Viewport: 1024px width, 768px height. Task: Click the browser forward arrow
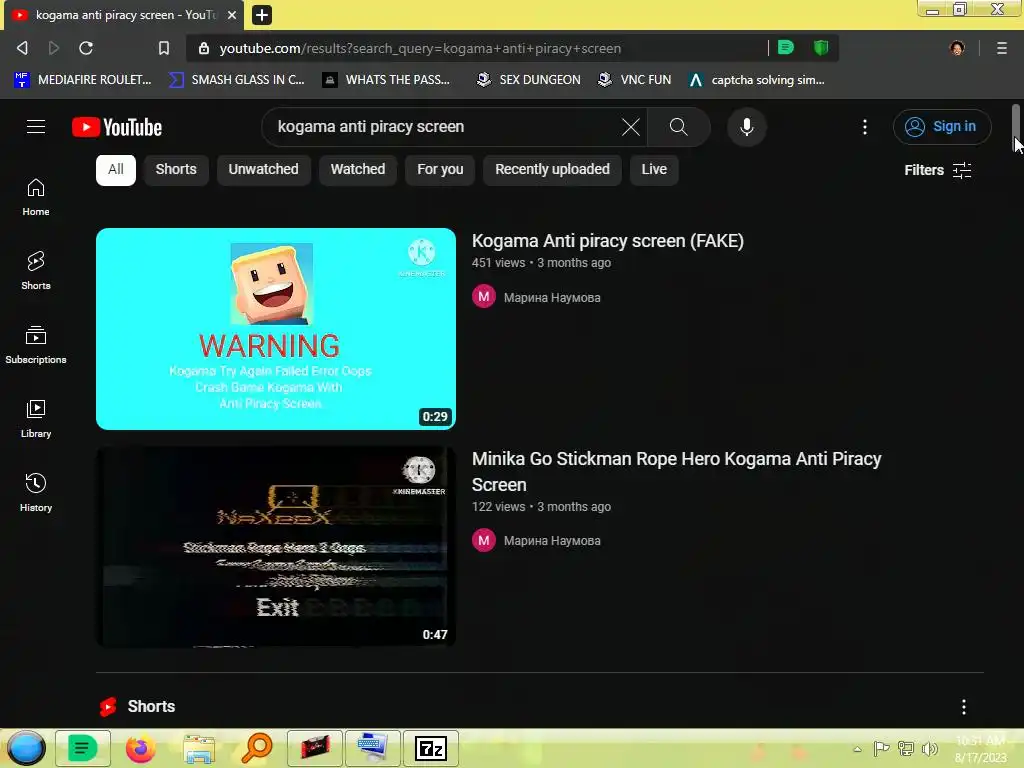pyautogui.click(x=54, y=48)
